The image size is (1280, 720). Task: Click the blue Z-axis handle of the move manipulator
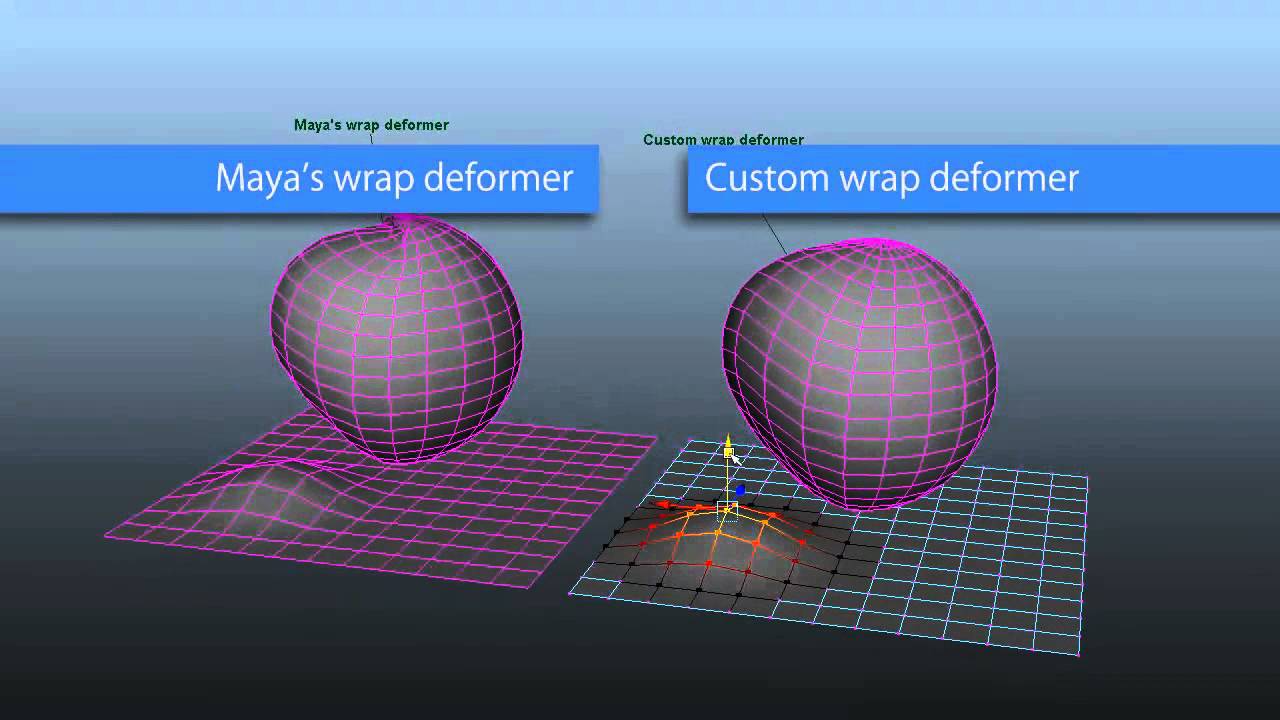[740, 491]
